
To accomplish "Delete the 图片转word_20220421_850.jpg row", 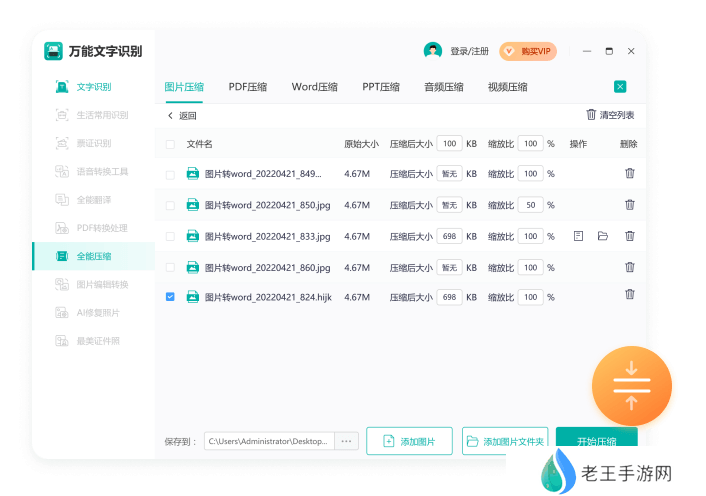I will click(x=629, y=205).
